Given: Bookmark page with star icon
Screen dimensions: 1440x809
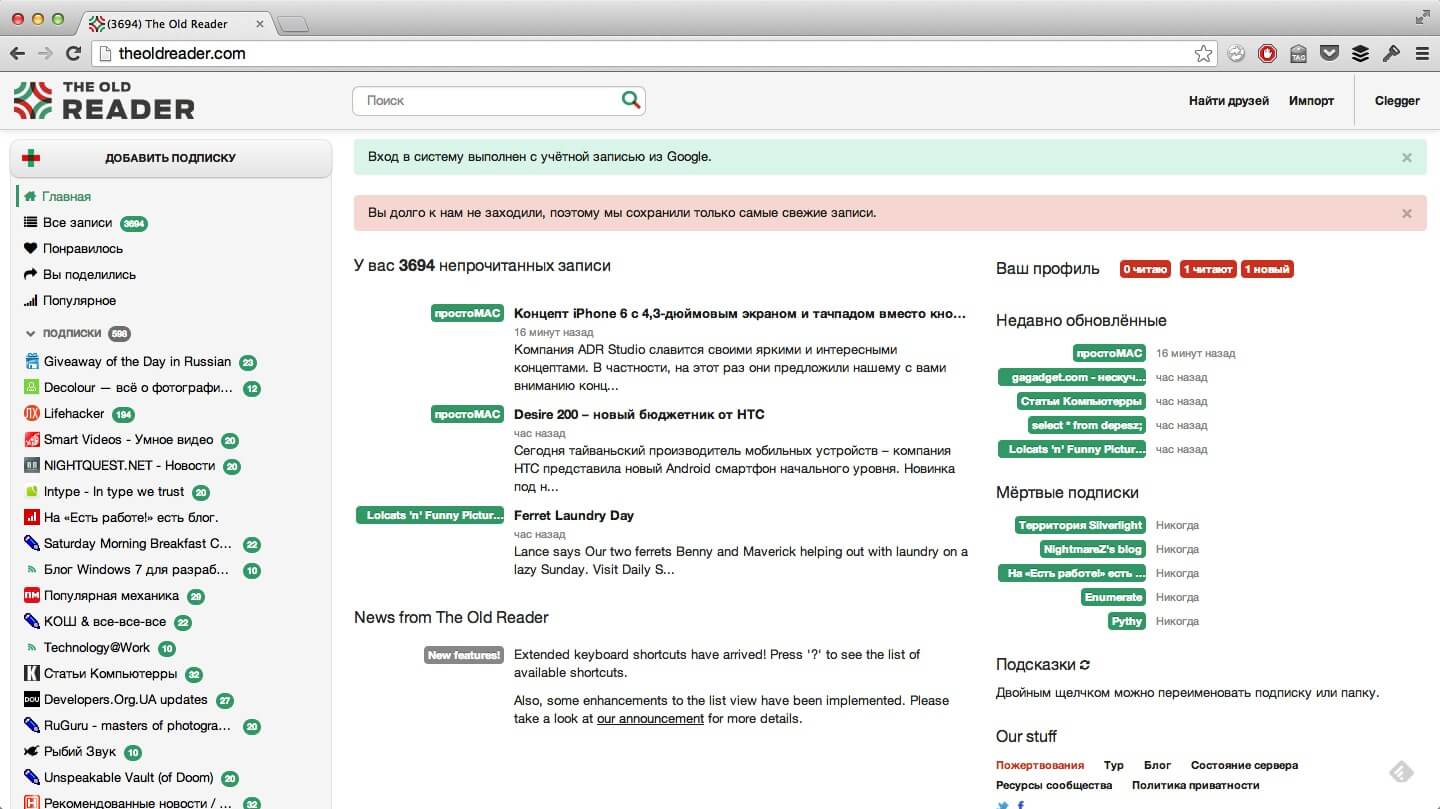Looking at the screenshot, I should click(x=1203, y=54).
